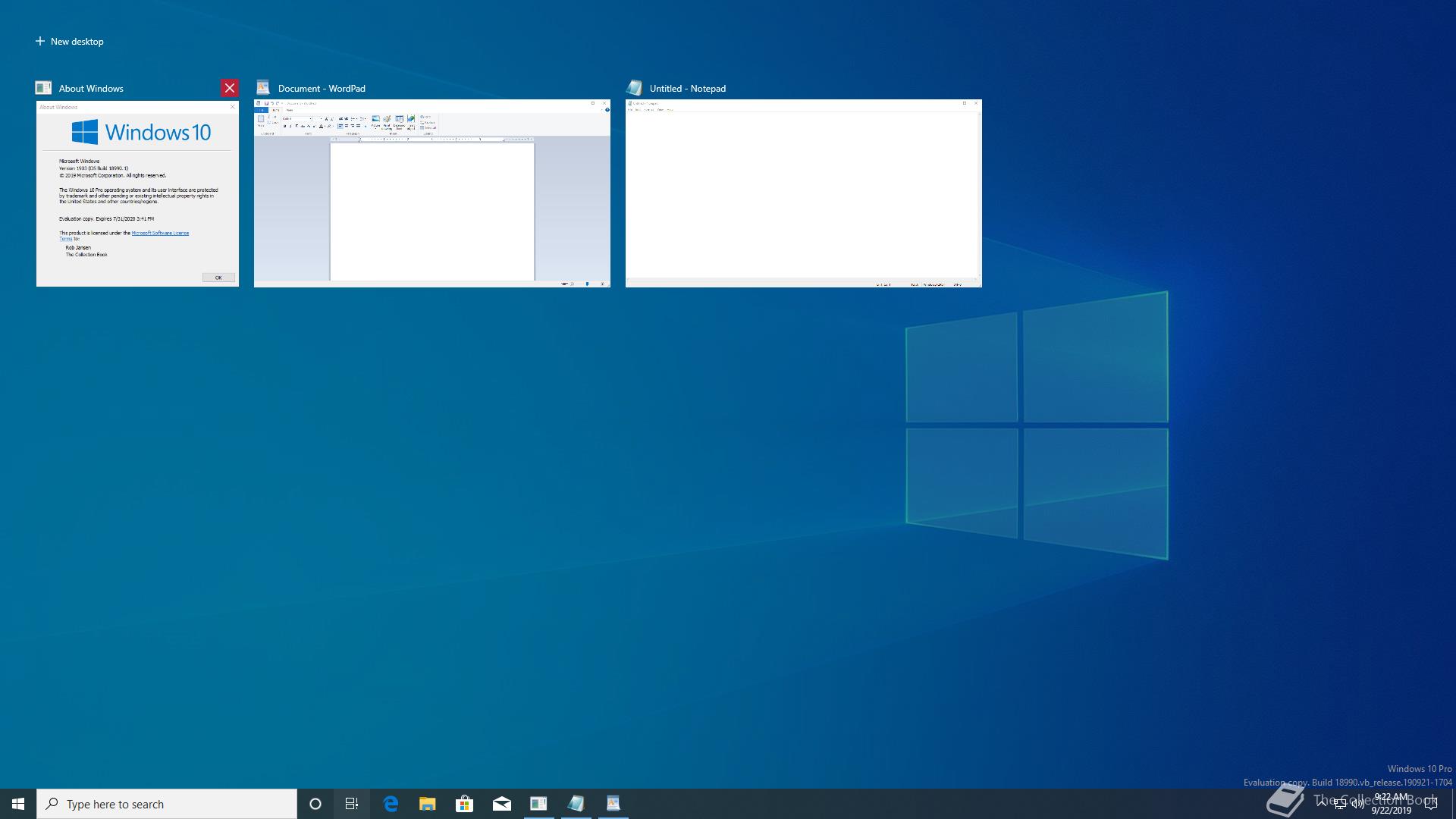Click the Notepad icon beside the thumbnail title

click(x=635, y=88)
